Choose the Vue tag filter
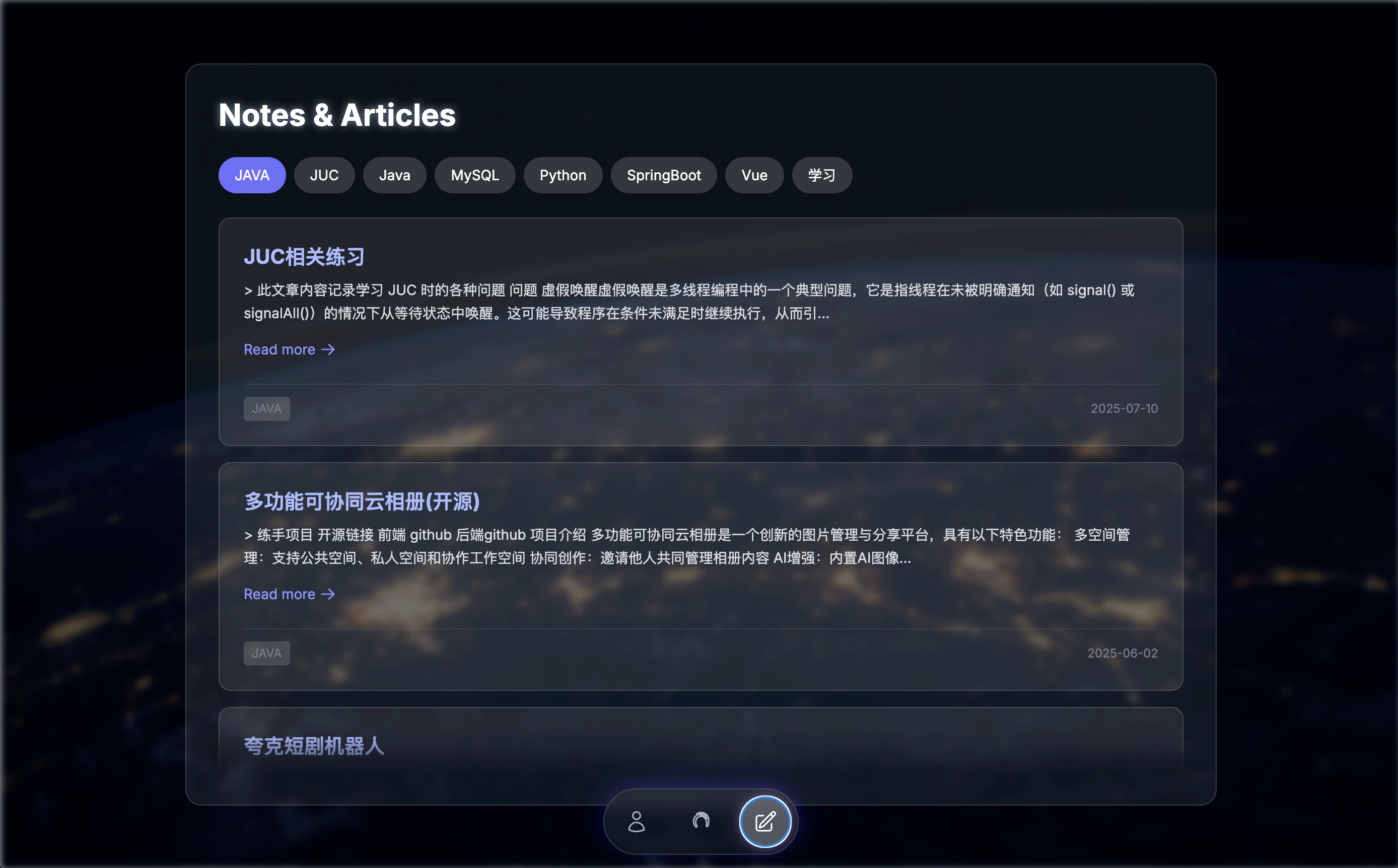Viewport: 1398px width, 868px height. coord(754,175)
